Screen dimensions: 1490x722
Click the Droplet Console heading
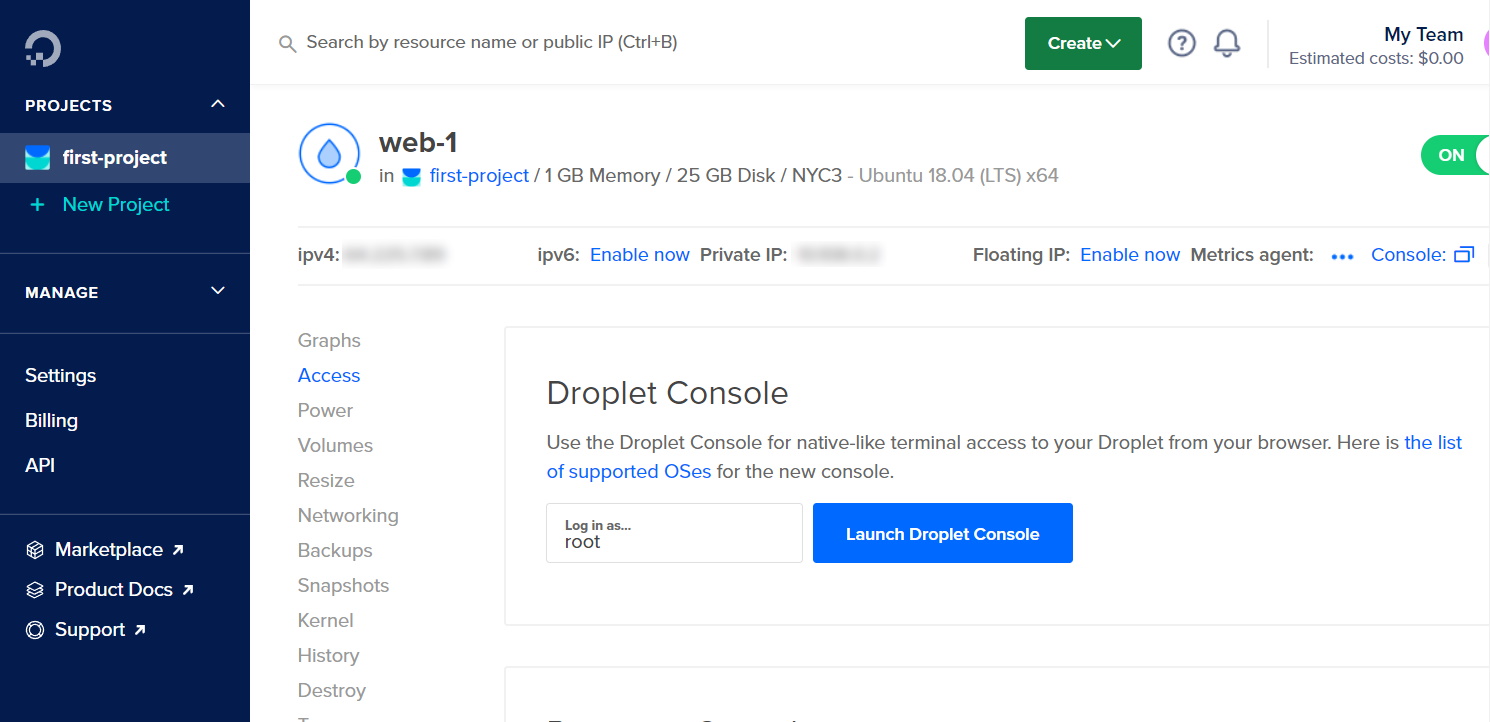(667, 393)
